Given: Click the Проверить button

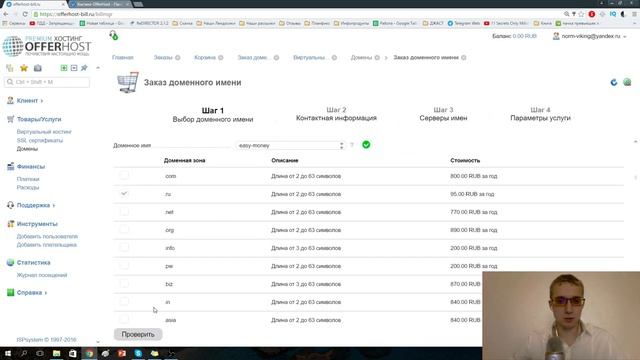Looking at the screenshot, I should coord(138,334).
